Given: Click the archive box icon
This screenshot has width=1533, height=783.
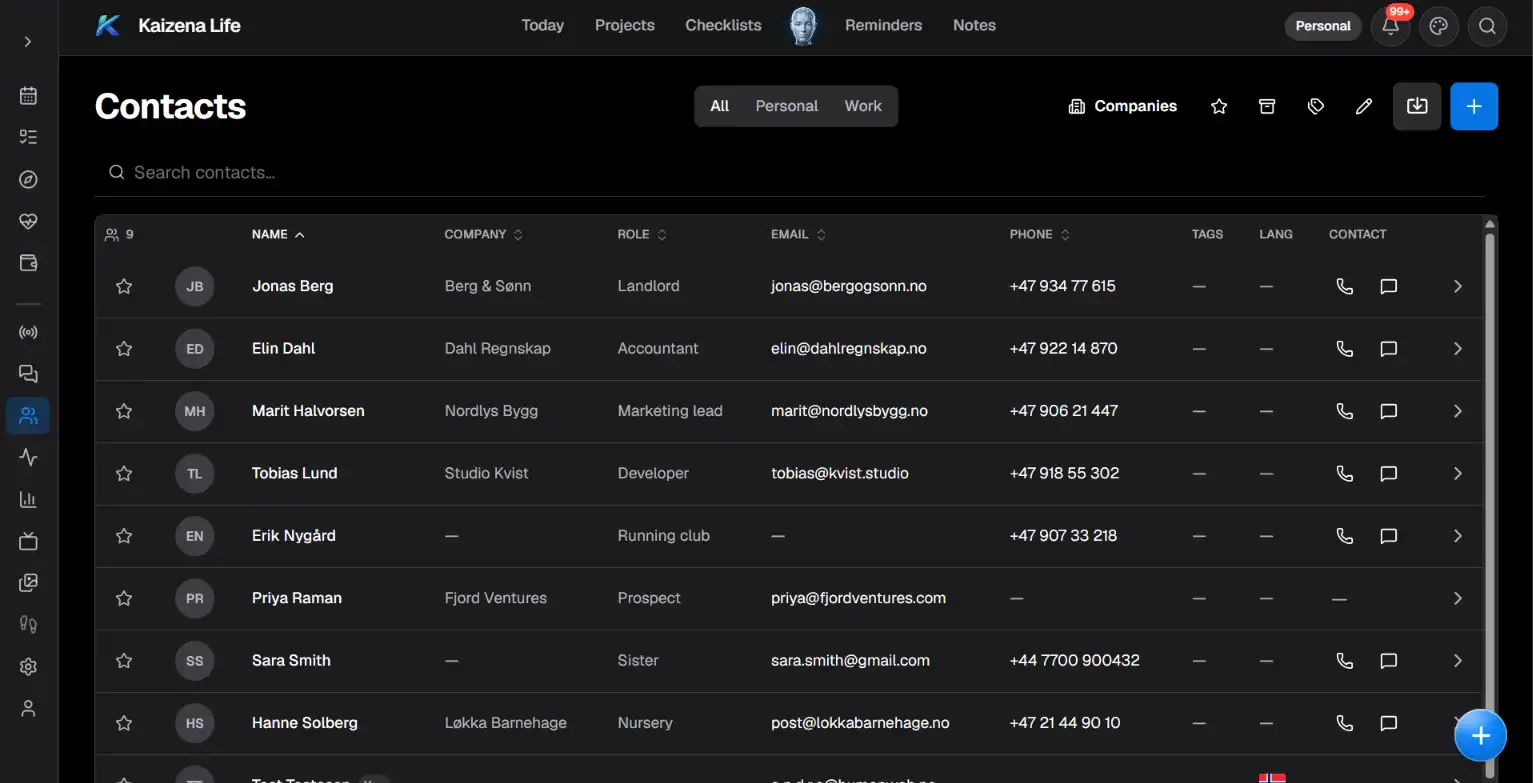Looking at the screenshot, I should 1267,106.
